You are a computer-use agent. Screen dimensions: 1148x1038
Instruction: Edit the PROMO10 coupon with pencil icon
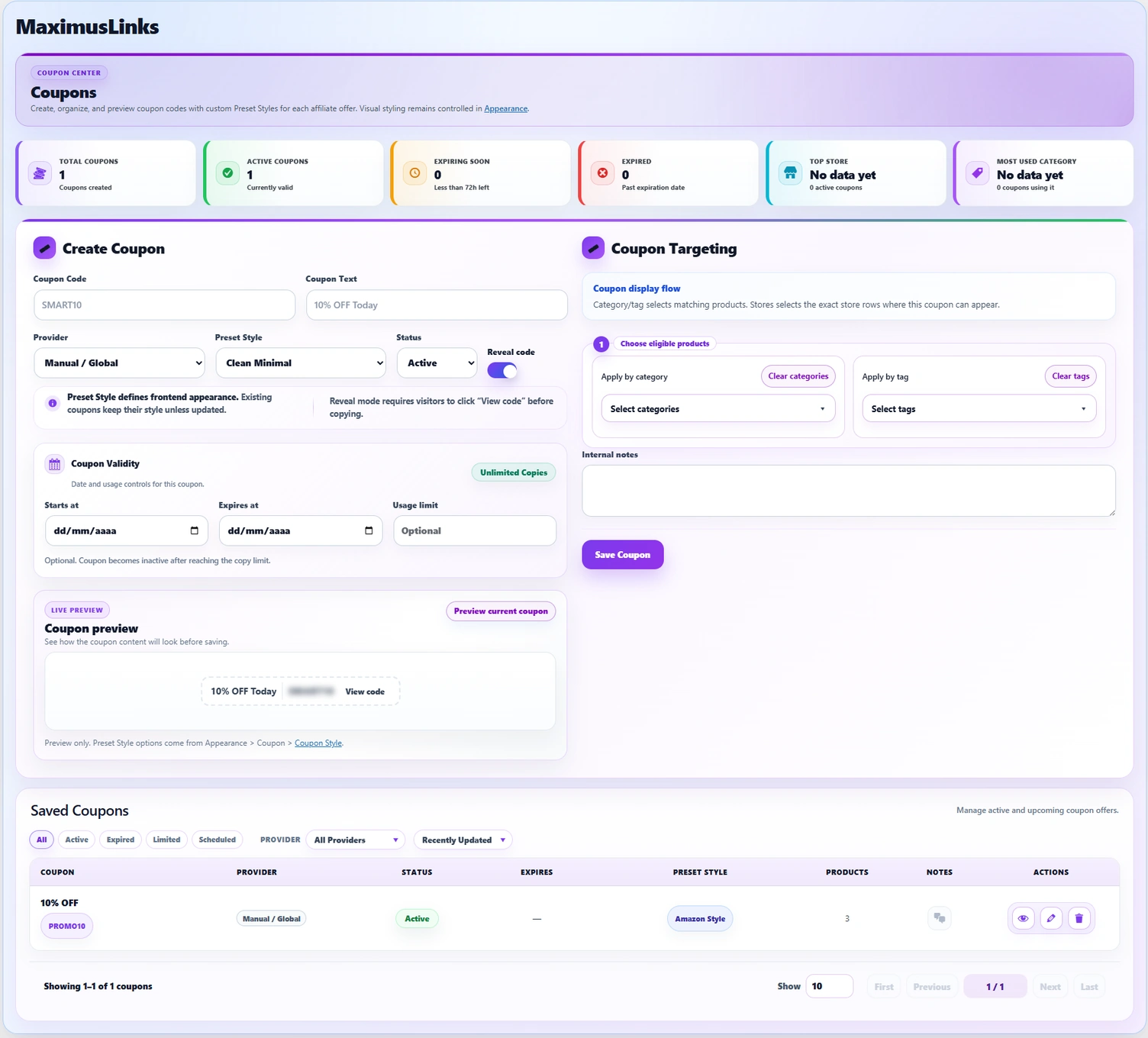click(x=1051, y=918)
